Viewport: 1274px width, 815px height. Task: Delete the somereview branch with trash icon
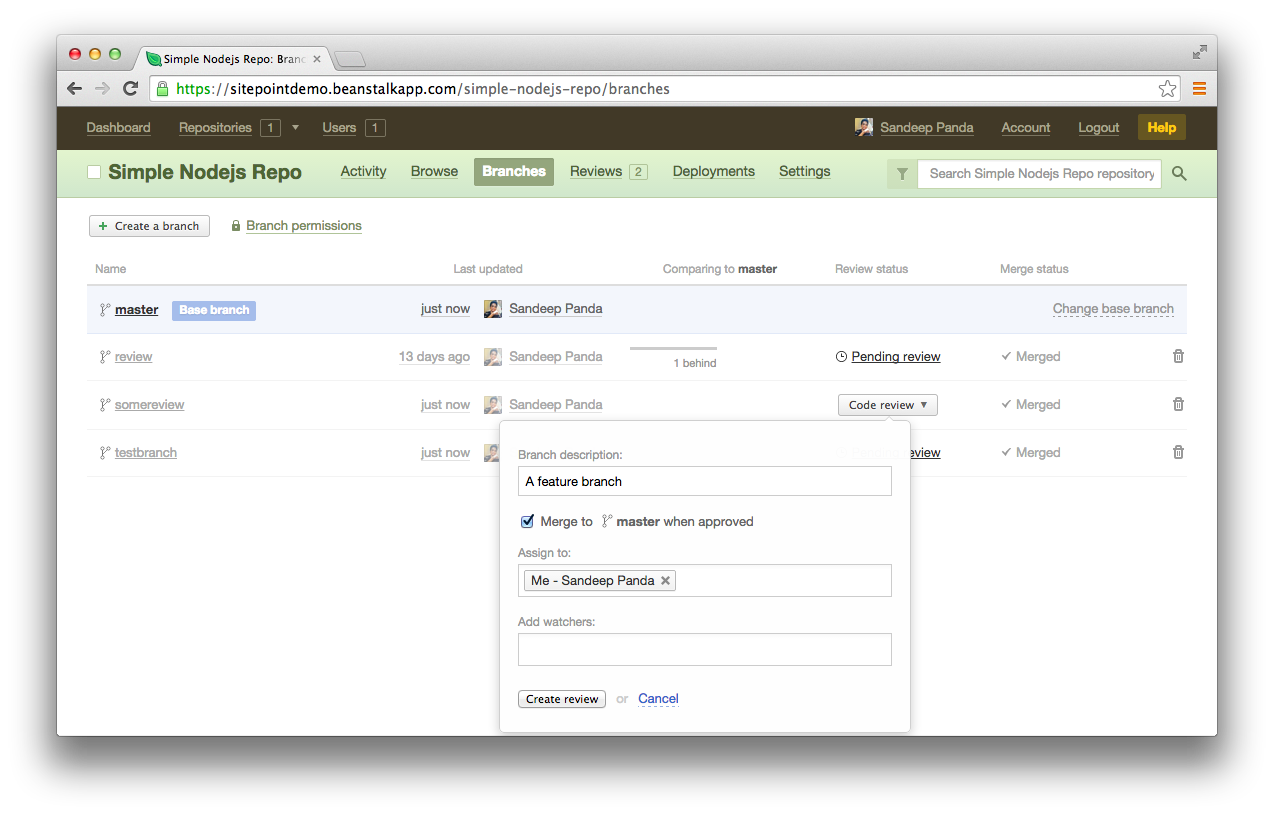[1178, 404]
